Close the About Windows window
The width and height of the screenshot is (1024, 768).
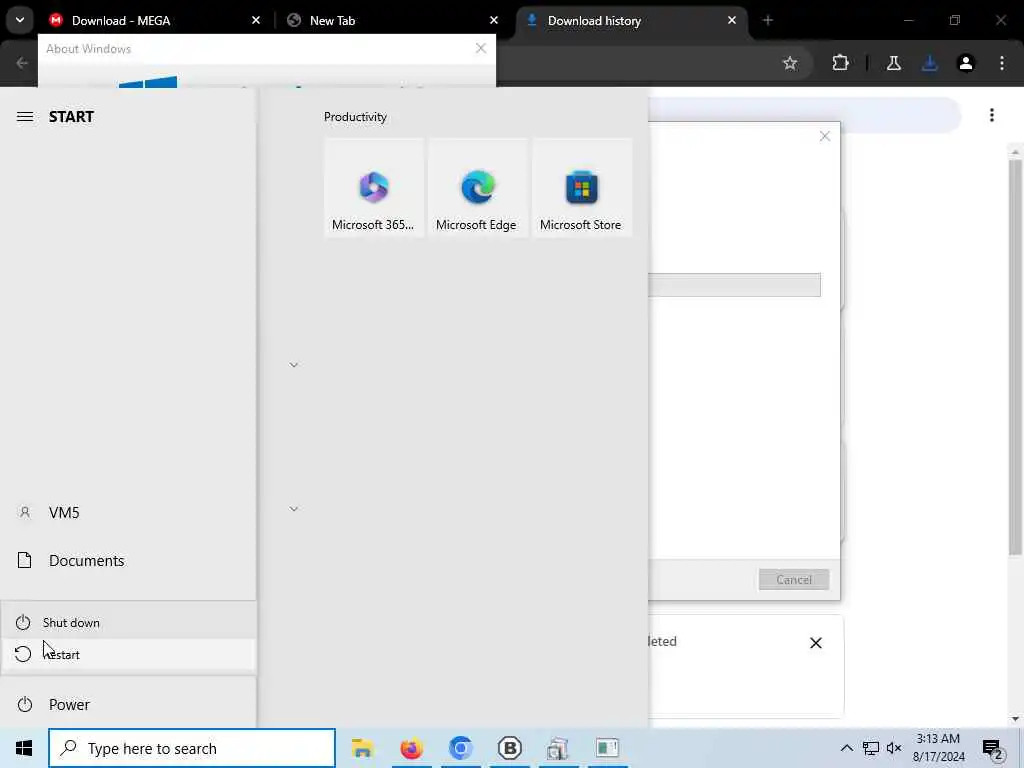481,48
